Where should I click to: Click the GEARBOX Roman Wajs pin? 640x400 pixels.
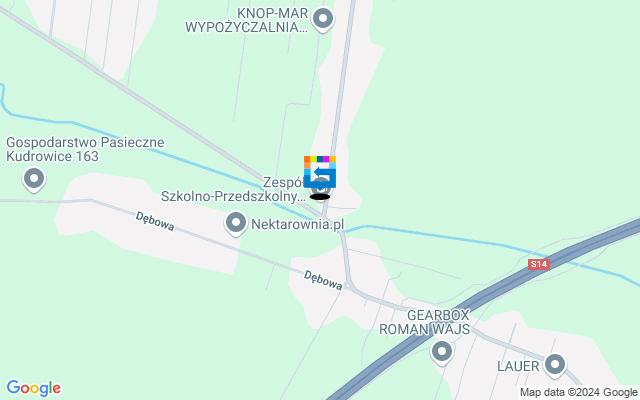tap(442, 352)
